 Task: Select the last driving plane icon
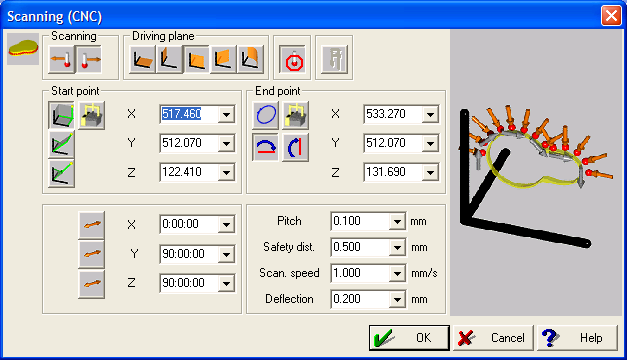tap(250, 60)
